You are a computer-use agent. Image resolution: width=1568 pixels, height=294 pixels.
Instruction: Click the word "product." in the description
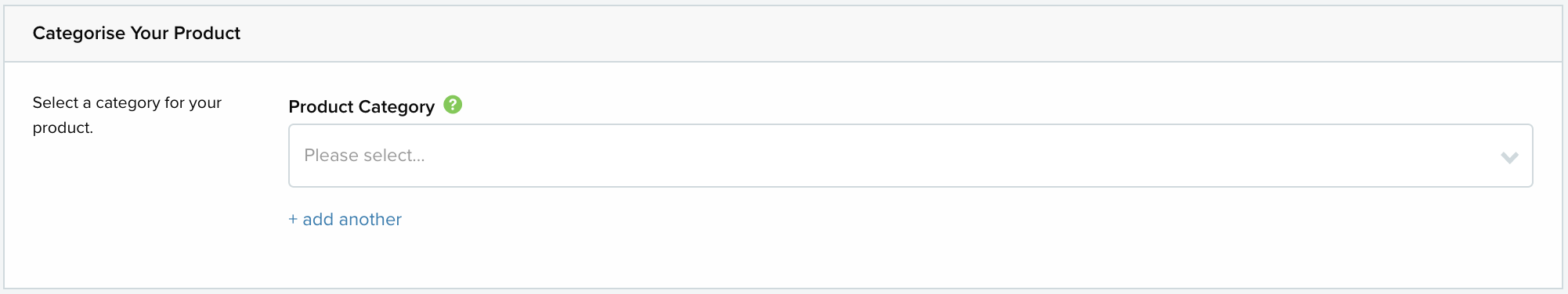point(63,128)
